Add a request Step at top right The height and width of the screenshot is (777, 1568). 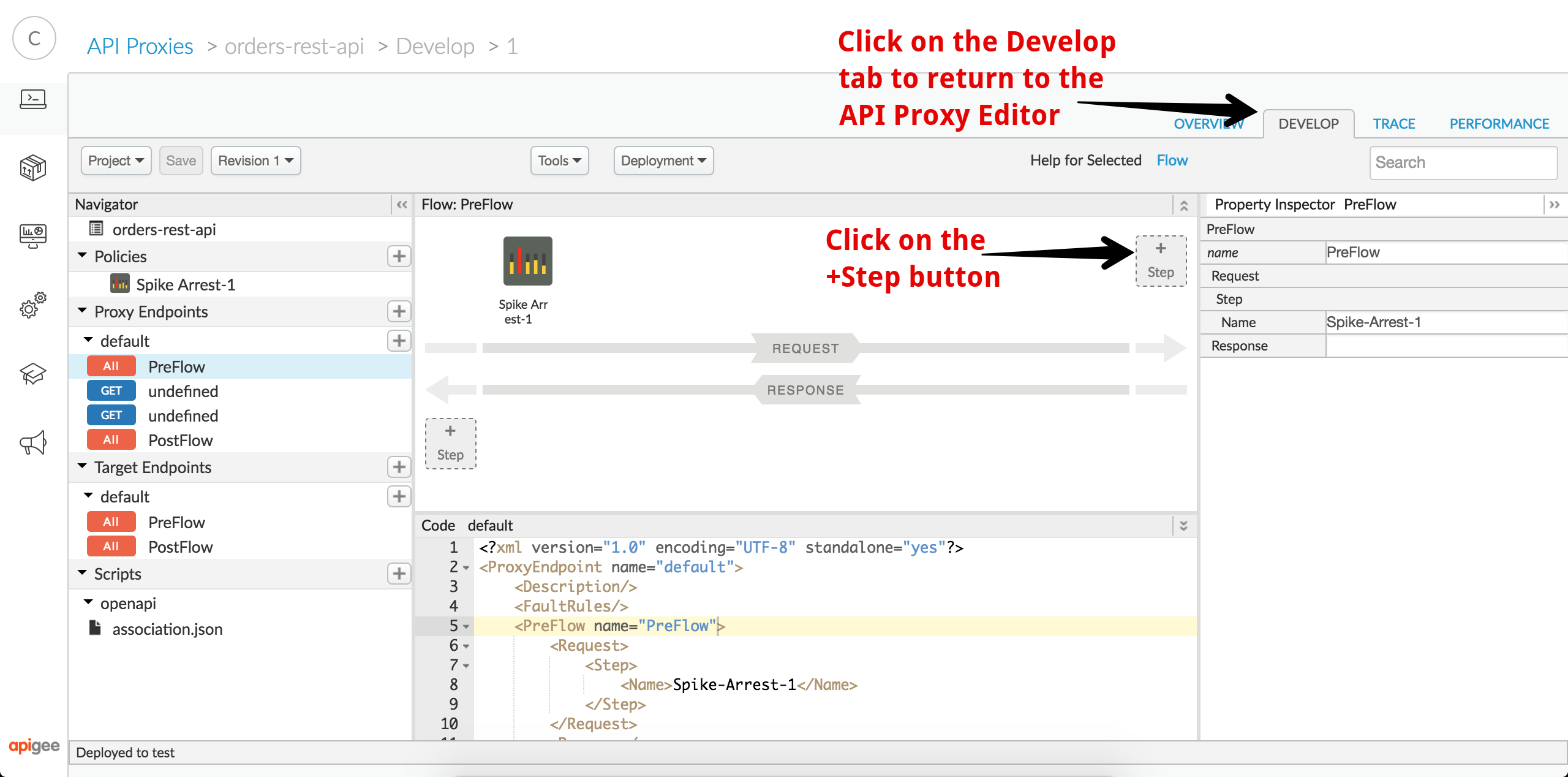click(1161, 261)
